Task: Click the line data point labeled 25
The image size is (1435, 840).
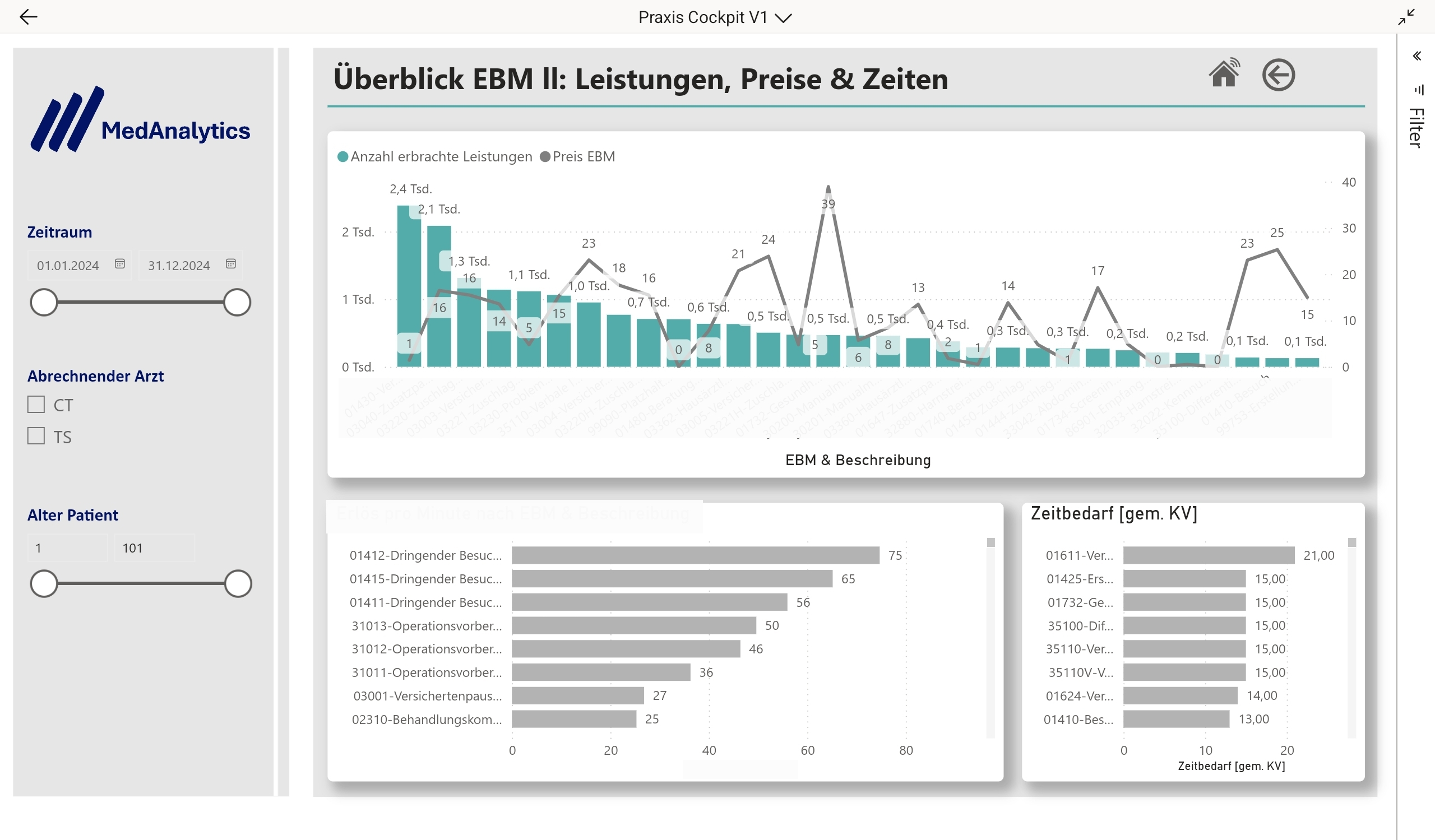Action: tap(1277, 250)
